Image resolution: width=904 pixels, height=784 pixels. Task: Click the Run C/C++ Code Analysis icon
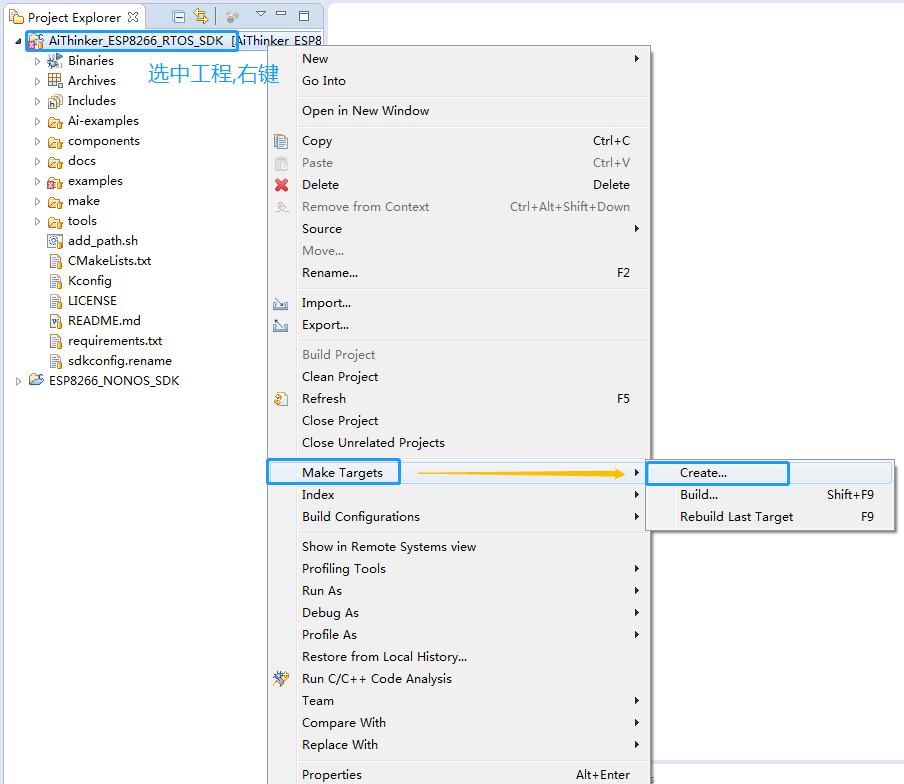point(281,679)
